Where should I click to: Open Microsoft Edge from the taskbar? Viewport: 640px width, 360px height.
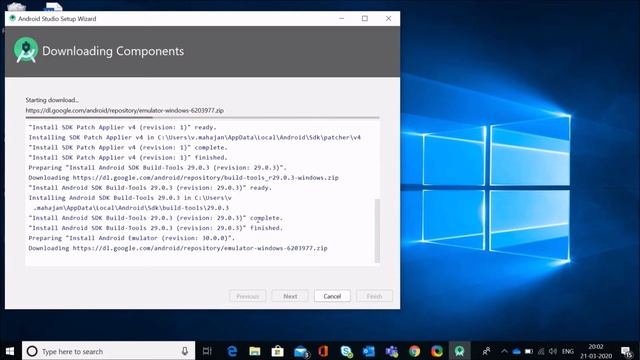[232, 351]
